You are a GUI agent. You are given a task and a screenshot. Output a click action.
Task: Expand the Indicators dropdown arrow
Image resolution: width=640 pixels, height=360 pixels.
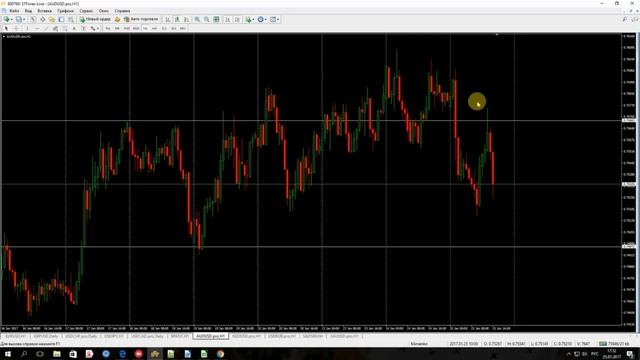point(253,19)
